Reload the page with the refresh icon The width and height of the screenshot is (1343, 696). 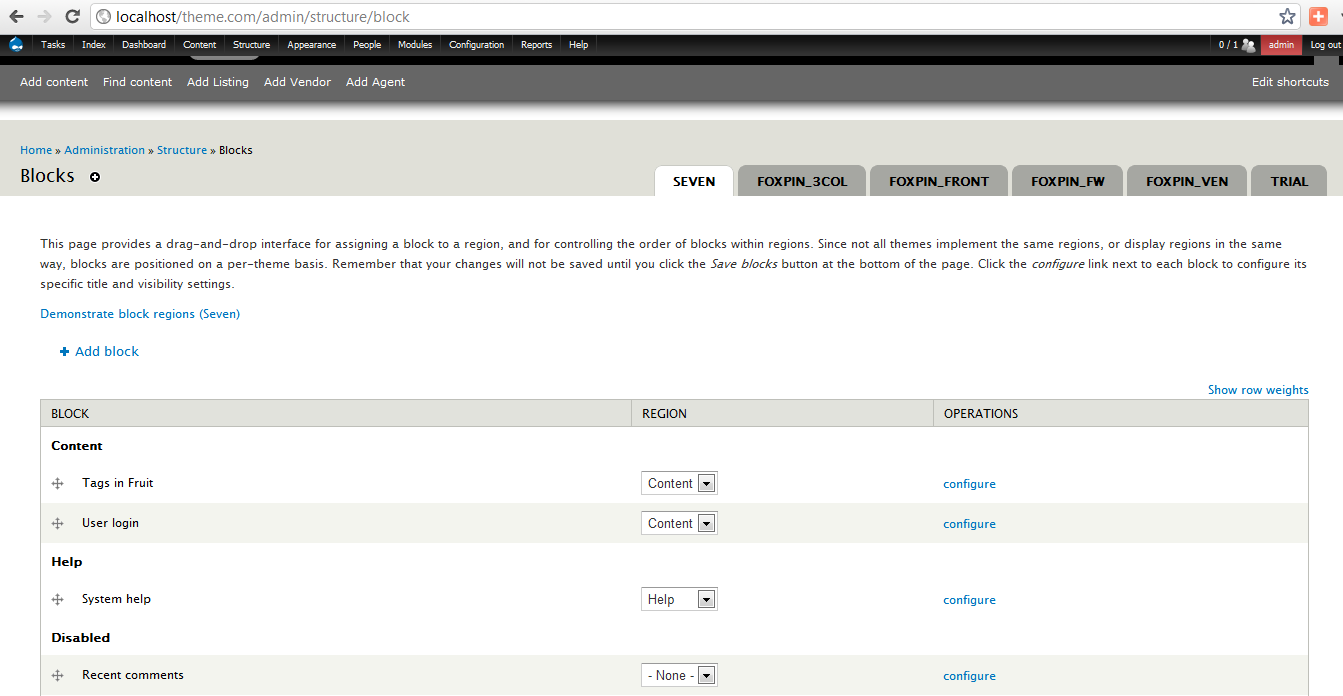72,17
